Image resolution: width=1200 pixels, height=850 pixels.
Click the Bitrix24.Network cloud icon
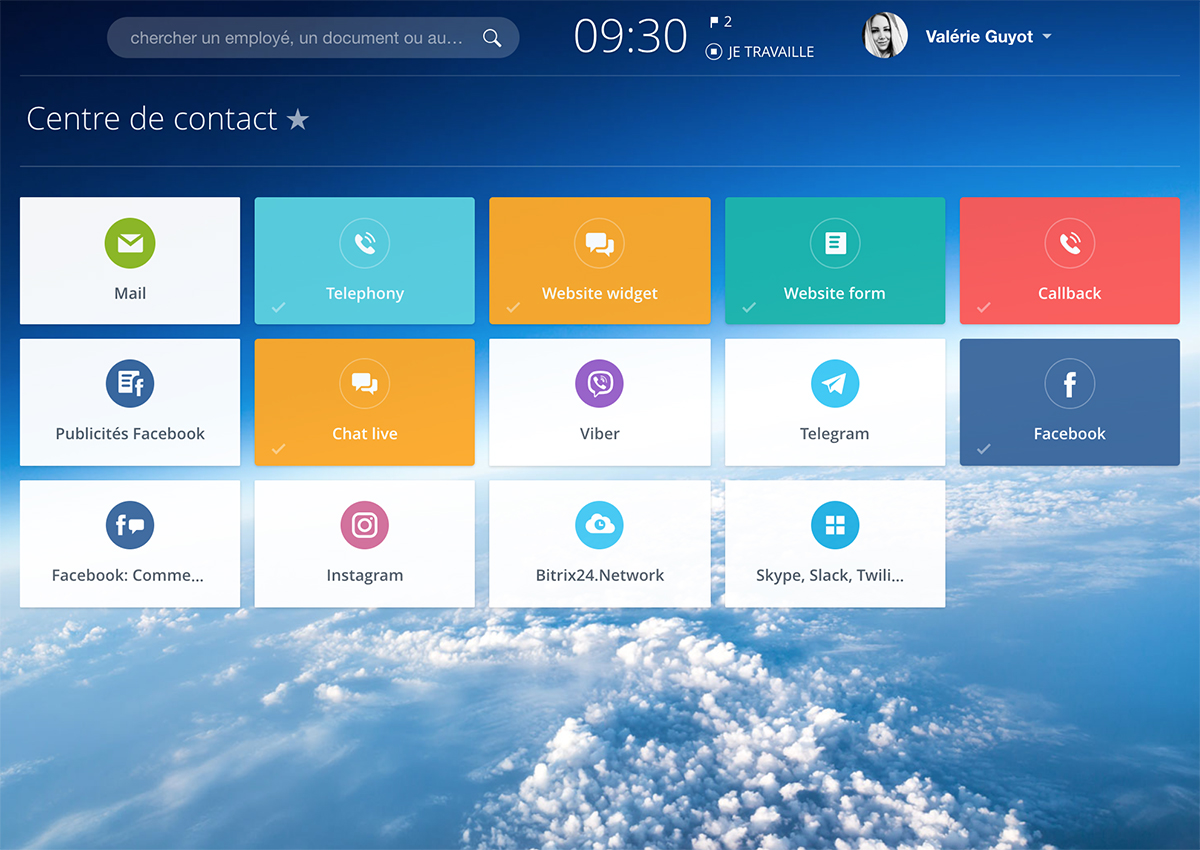click(x=599, y=525)
